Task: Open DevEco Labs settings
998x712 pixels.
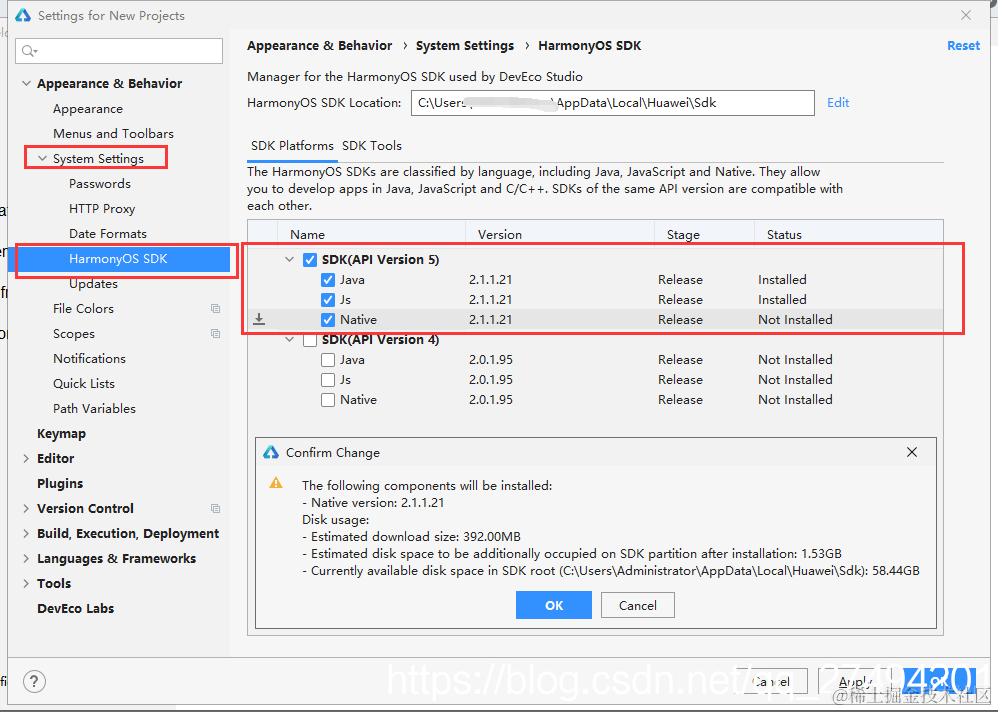Action: click(x=76, y=608)
